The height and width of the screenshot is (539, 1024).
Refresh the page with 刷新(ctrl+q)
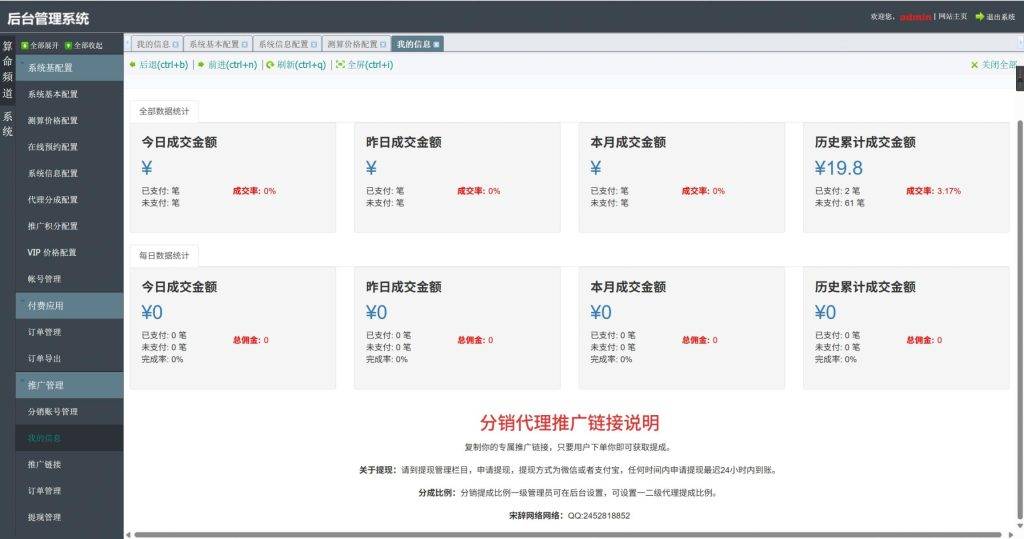click(296, 65)
